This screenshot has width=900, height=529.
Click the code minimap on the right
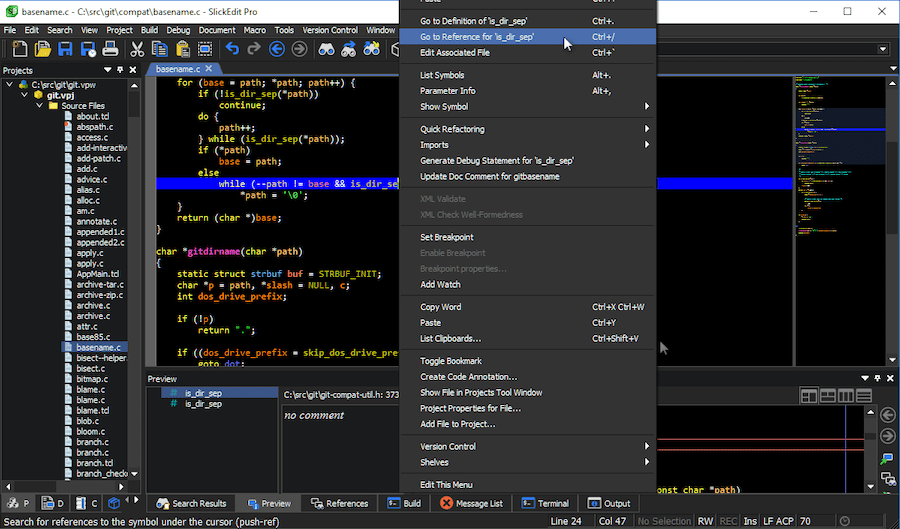(x=840, y=221)
